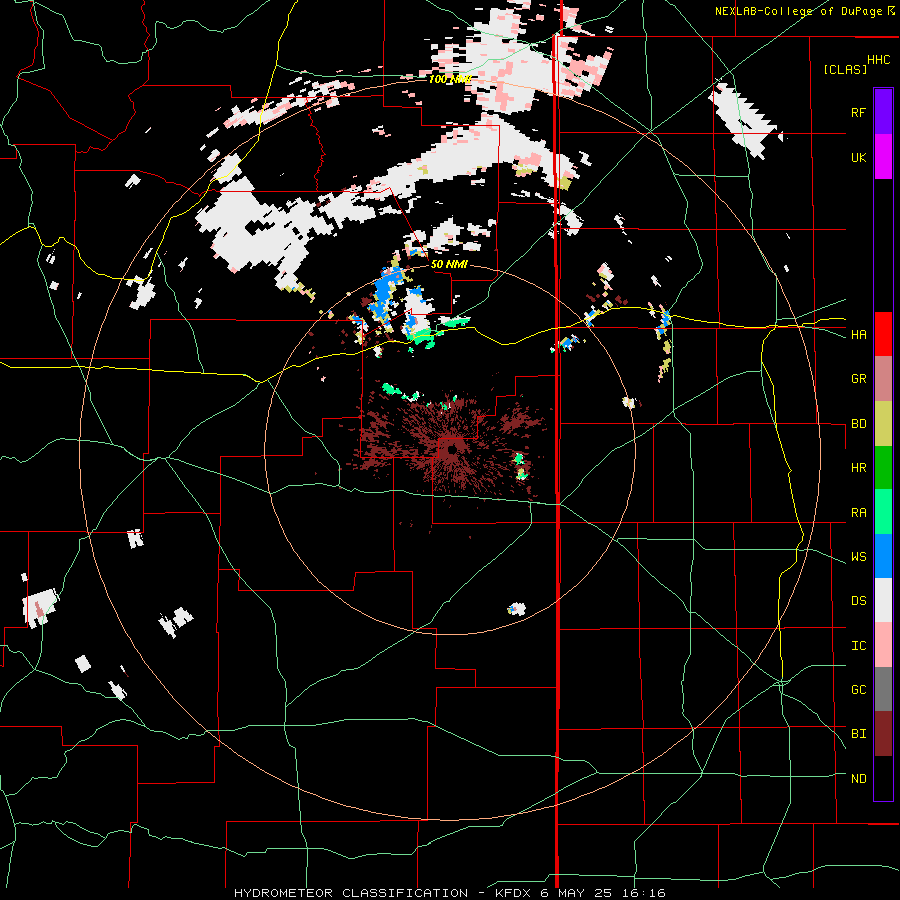Click the [CLAS] units label
This screenshot has height=900, width=900.
pyautogui.click(x=845, y=70)
